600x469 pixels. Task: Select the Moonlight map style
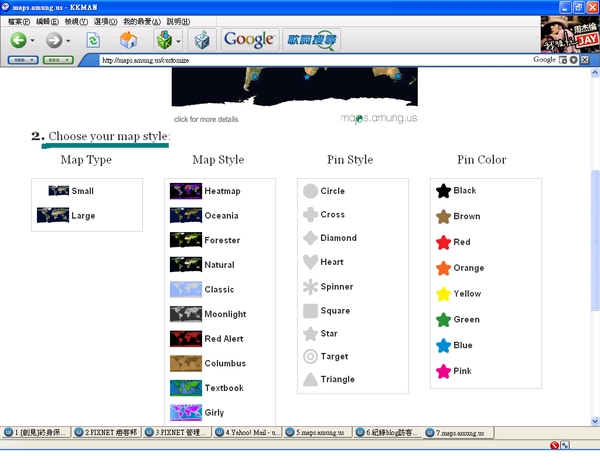(x=208, y=314)
